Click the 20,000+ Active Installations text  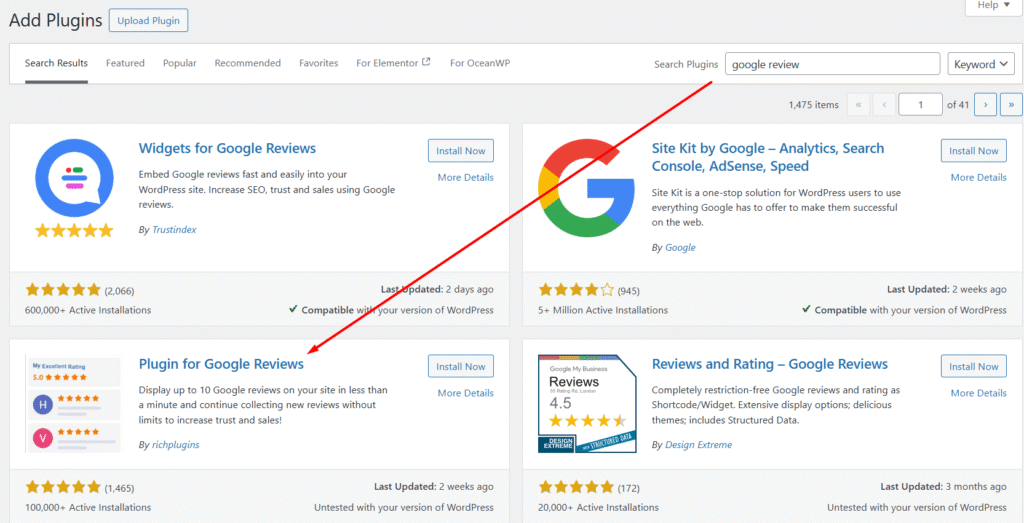point(598,507)
